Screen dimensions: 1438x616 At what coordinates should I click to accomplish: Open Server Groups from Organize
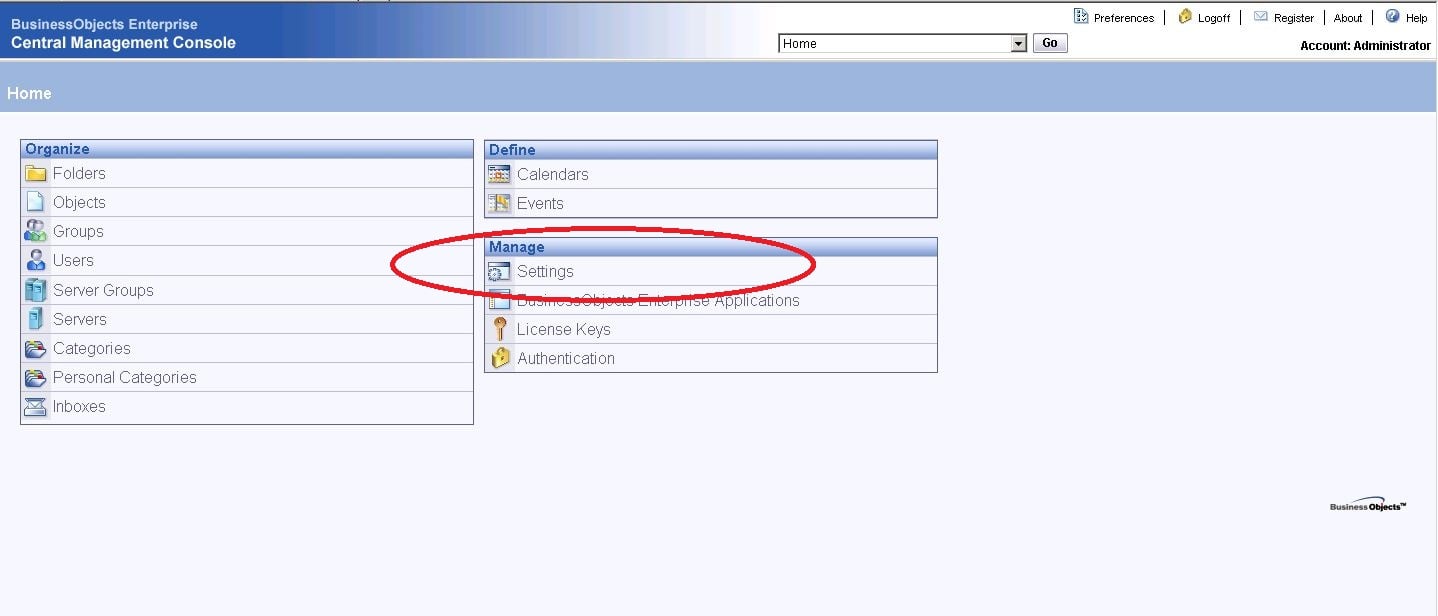point(36,289)
